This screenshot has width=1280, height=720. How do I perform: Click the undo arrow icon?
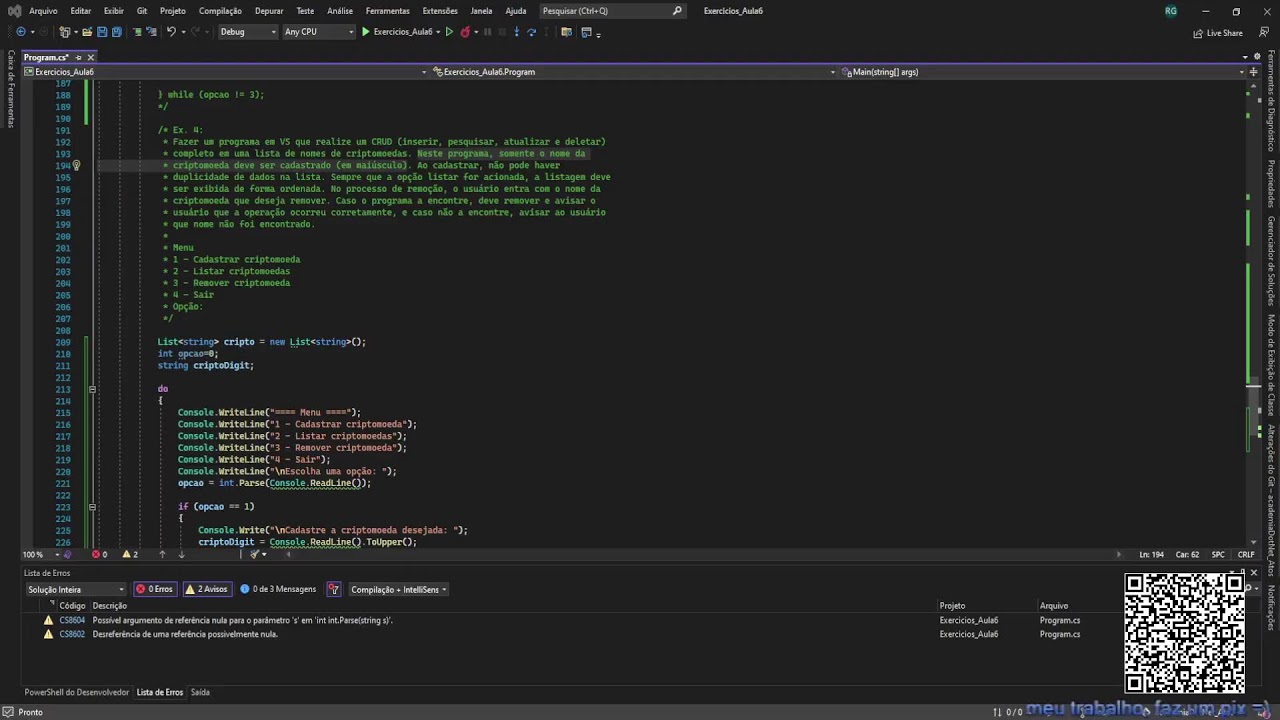click(x=171, y=32)
